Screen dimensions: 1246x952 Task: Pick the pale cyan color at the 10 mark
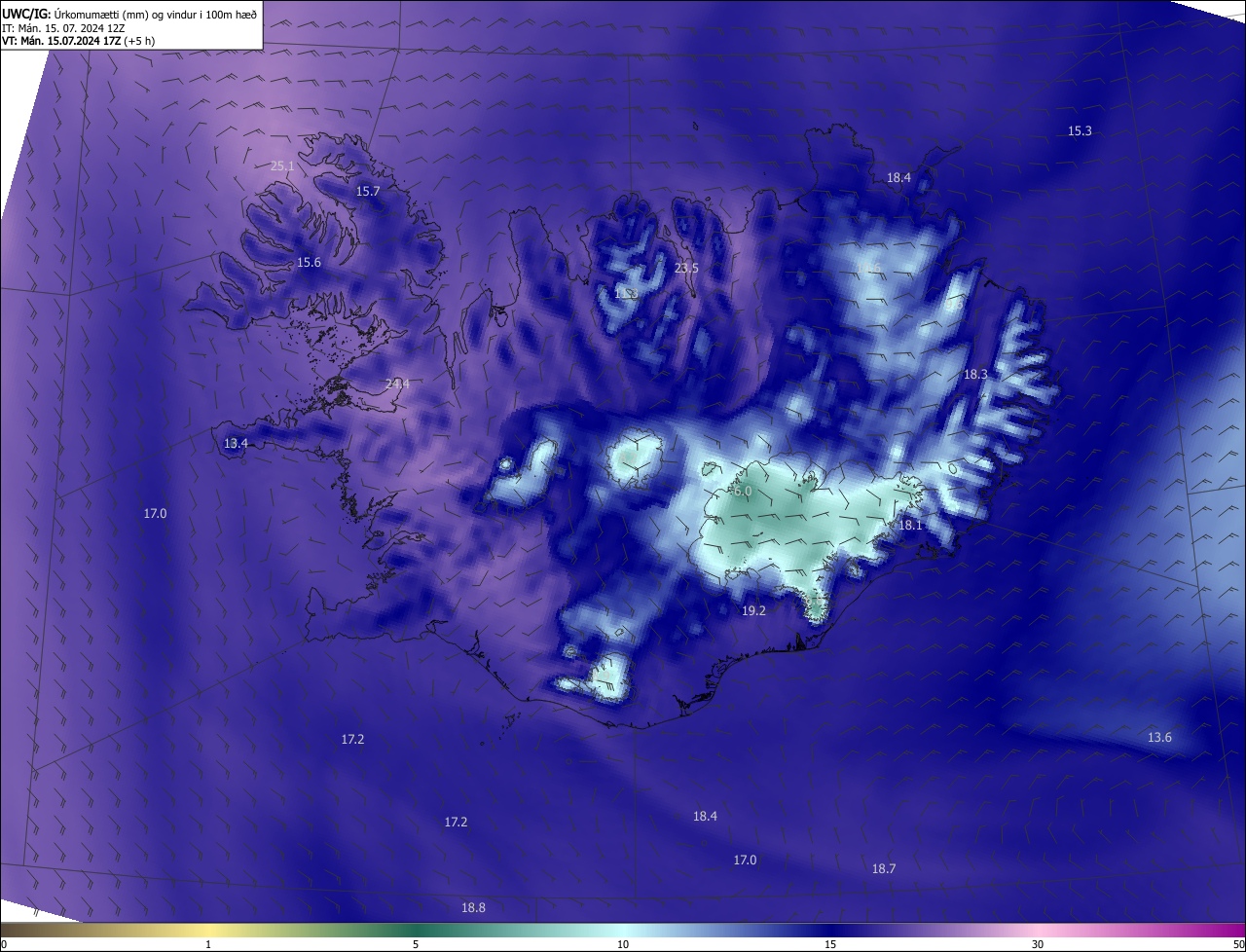pyautogui.click(x=623, y=930)
